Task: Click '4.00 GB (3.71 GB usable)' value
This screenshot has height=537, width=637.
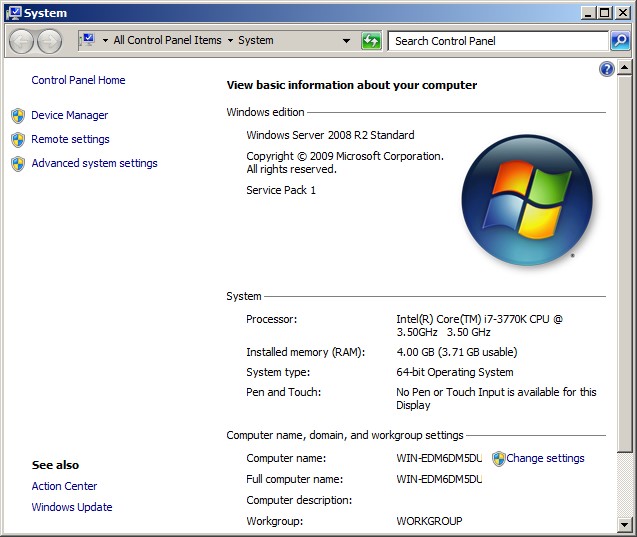Action: coord(457,352)
